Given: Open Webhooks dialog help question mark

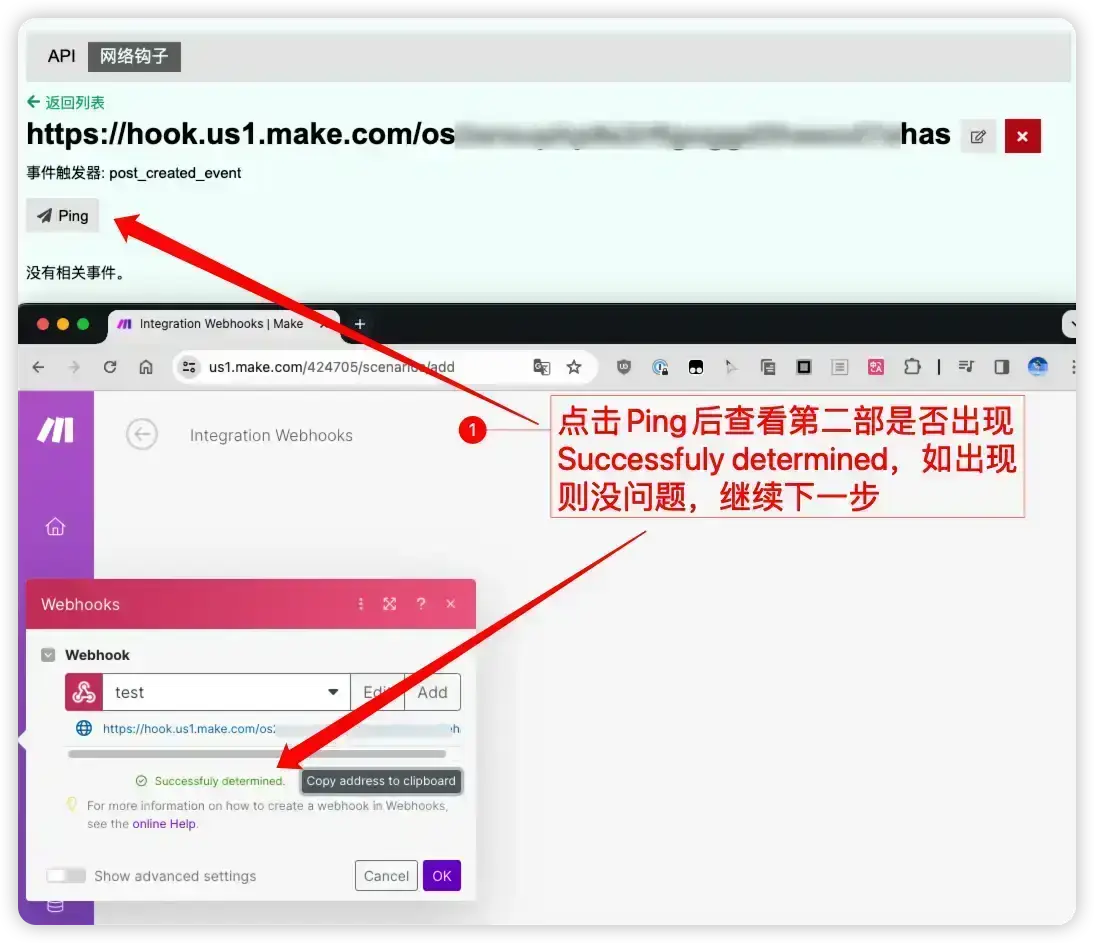Looking at the screenshot, I should [421, 604].
